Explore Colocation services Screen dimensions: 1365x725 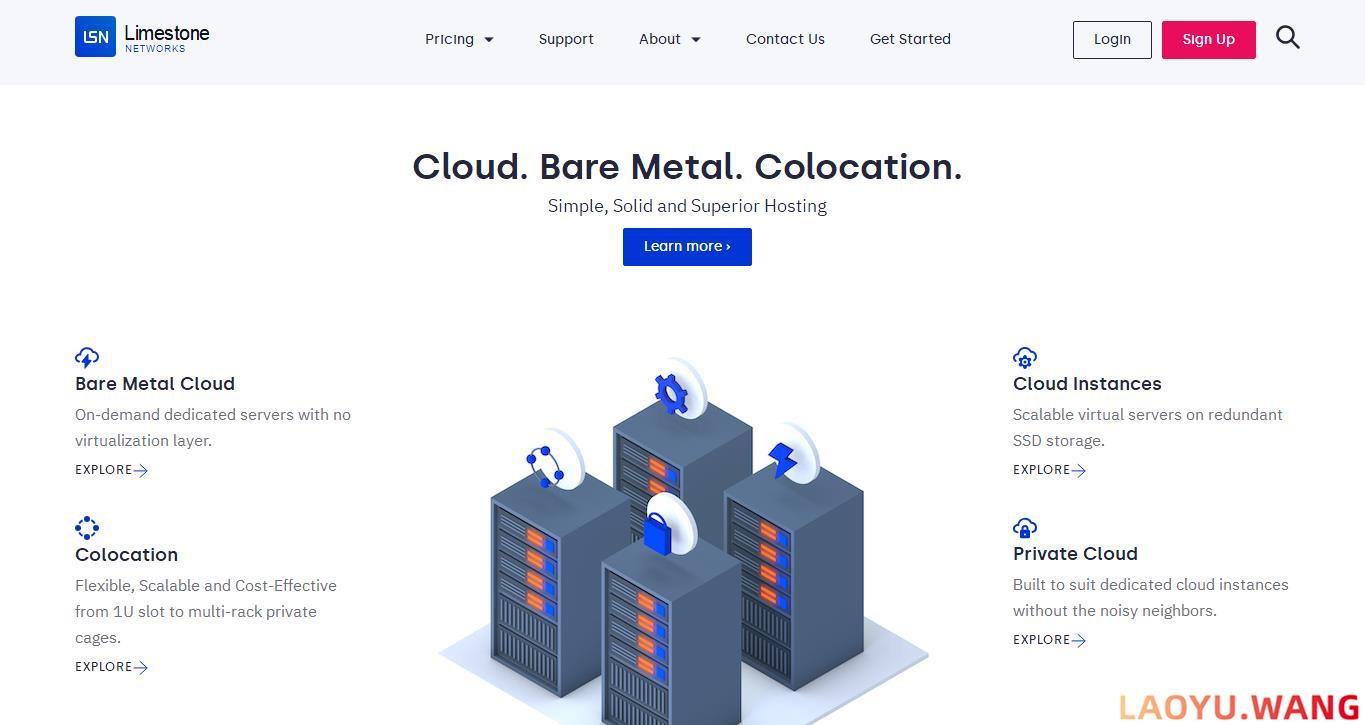coord(111,667)
